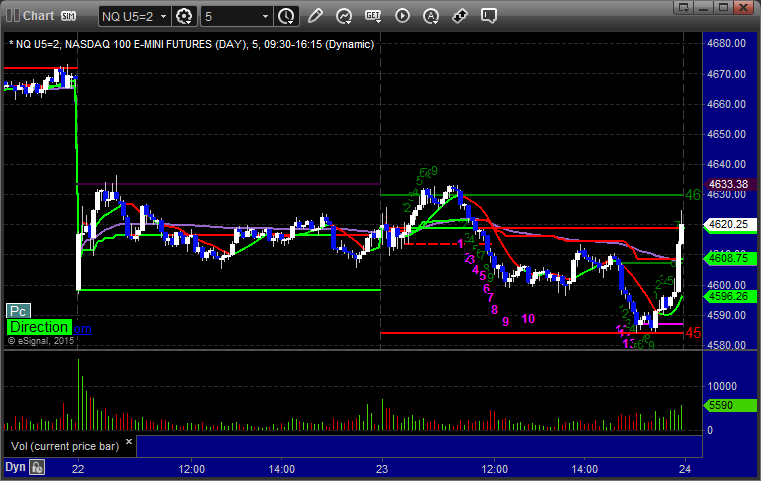761x481 pixels.
Task: Select the pencil drawing tools icon
Action: 315,16
